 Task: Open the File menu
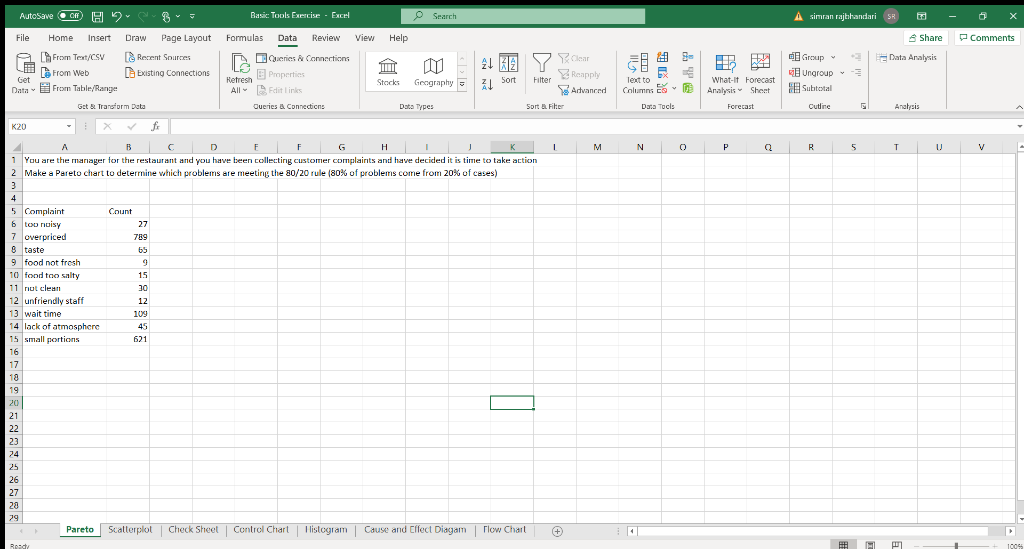[x=22, y=38]
